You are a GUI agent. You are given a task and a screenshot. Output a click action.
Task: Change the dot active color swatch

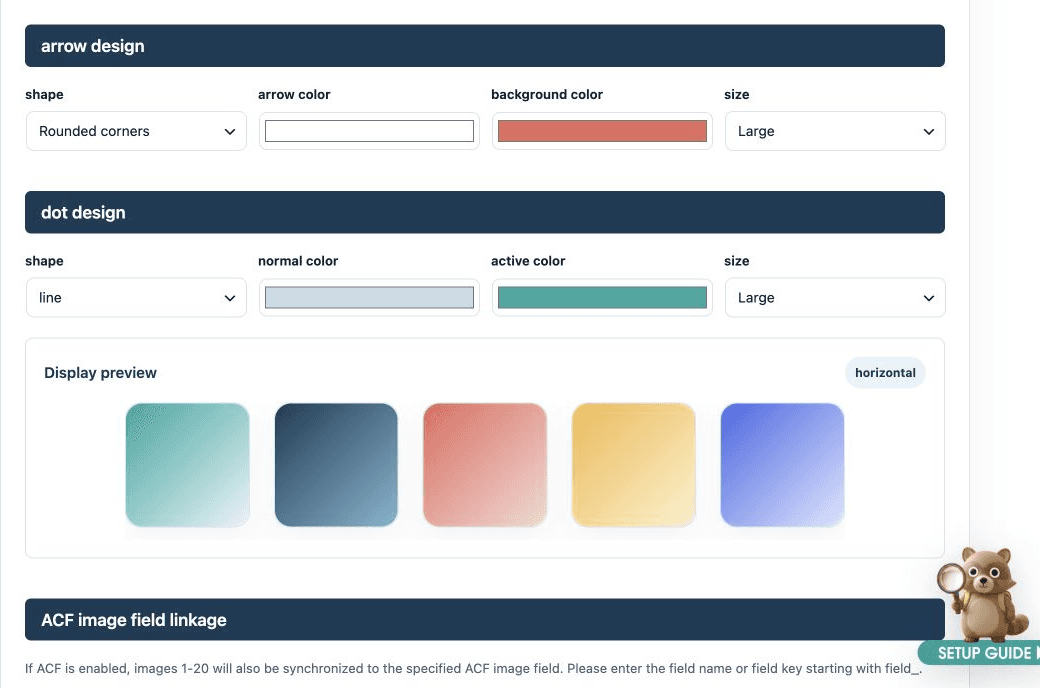(x=602, y=298)
